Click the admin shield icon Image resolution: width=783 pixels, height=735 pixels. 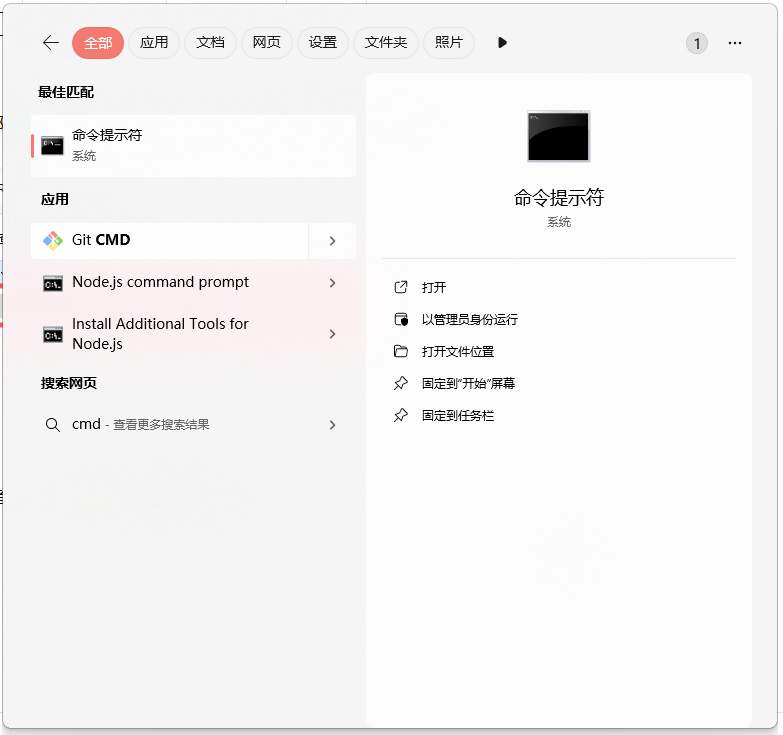(401, 319)
